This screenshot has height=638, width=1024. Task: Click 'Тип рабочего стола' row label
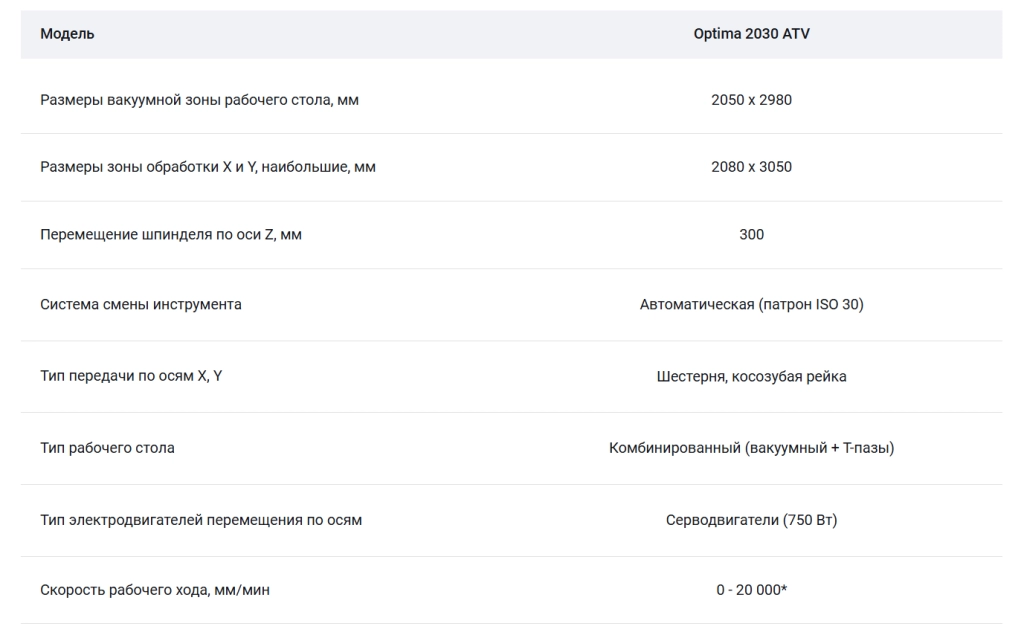click(x=107, y=448)
